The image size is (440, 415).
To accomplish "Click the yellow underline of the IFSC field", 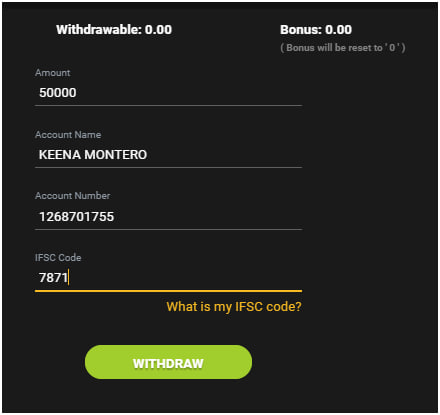I will click(168, 291).
